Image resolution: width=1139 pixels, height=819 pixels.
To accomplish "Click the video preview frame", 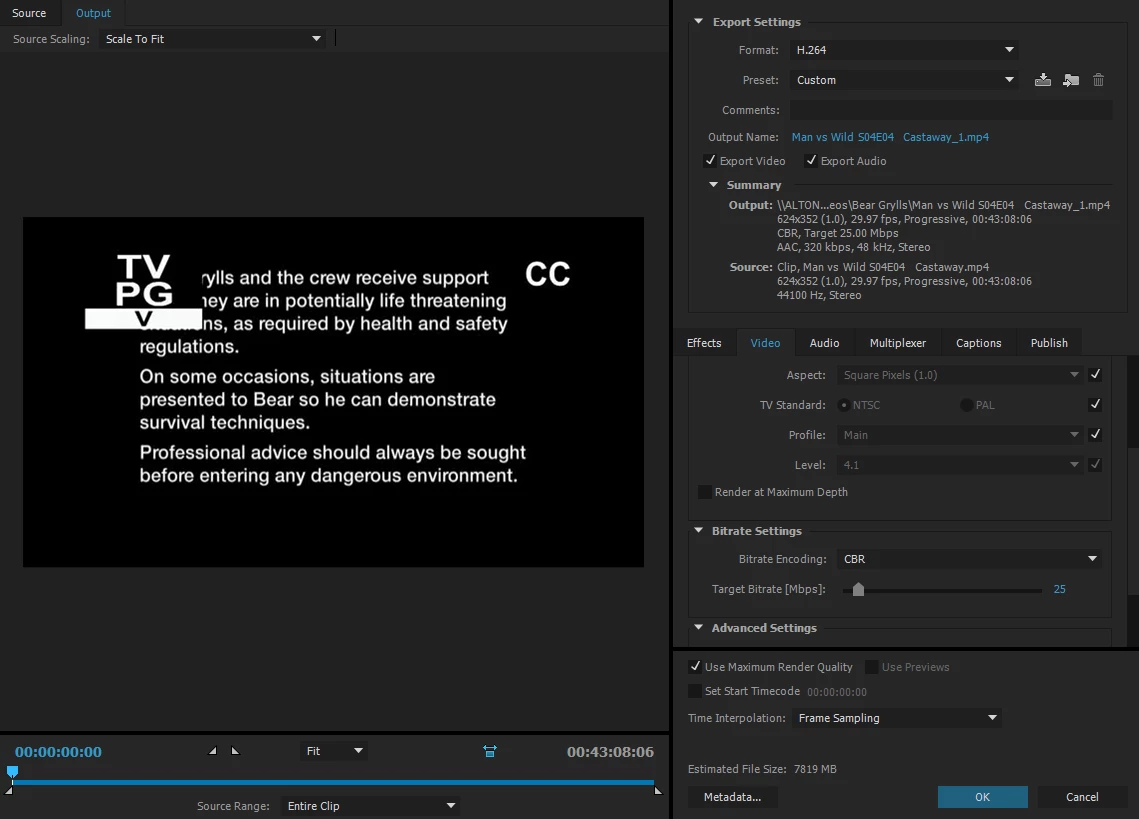I will (333, 392).
